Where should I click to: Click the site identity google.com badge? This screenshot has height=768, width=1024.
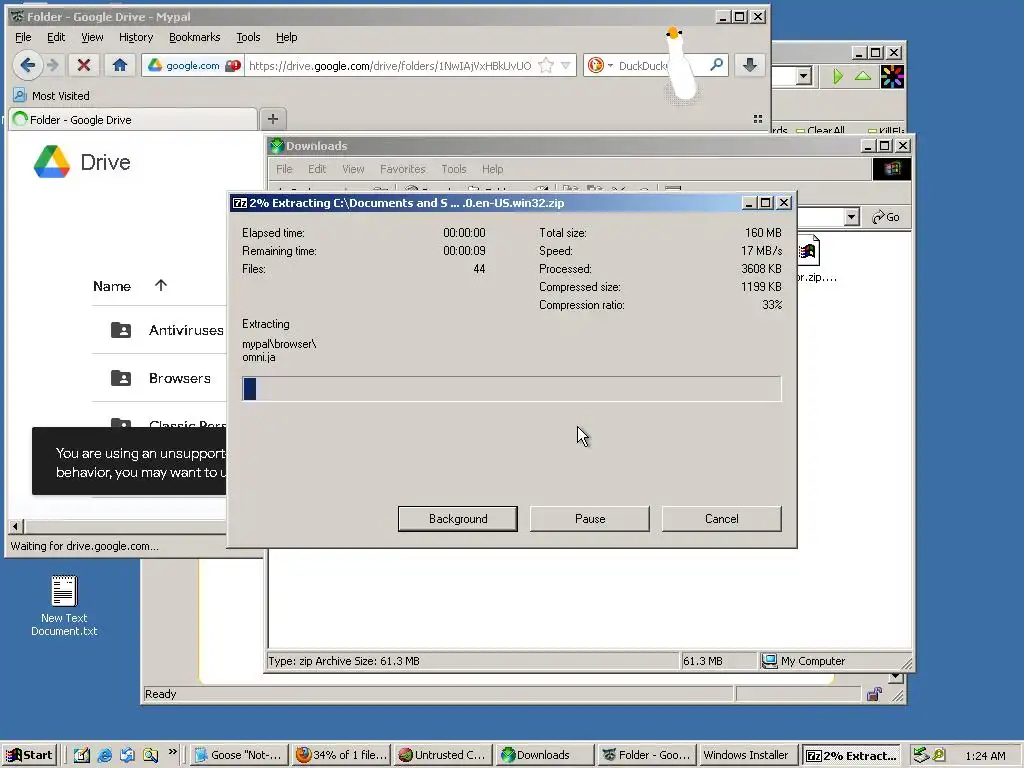(x=193, y=65)
